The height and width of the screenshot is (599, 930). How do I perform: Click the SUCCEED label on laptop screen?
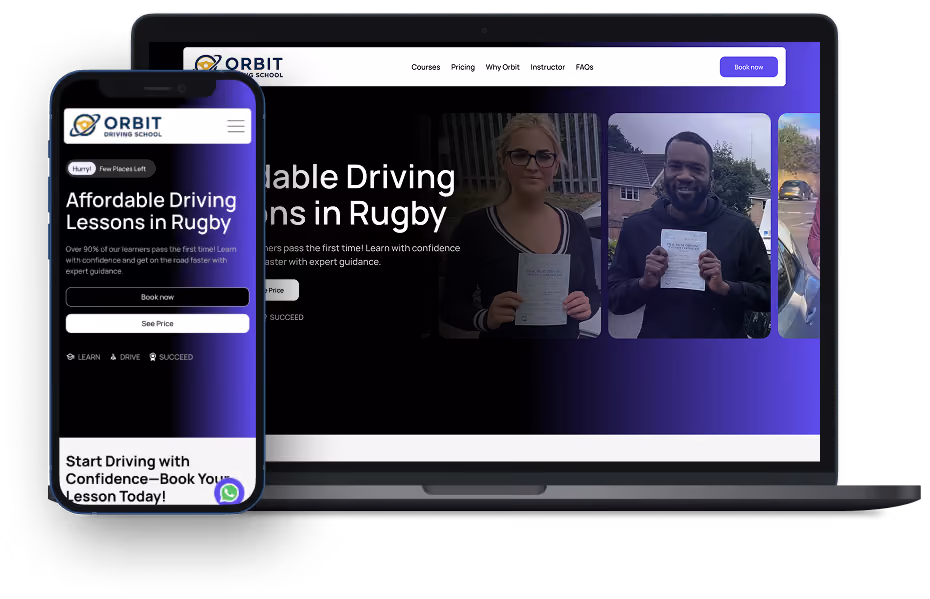tap(286, 317)
